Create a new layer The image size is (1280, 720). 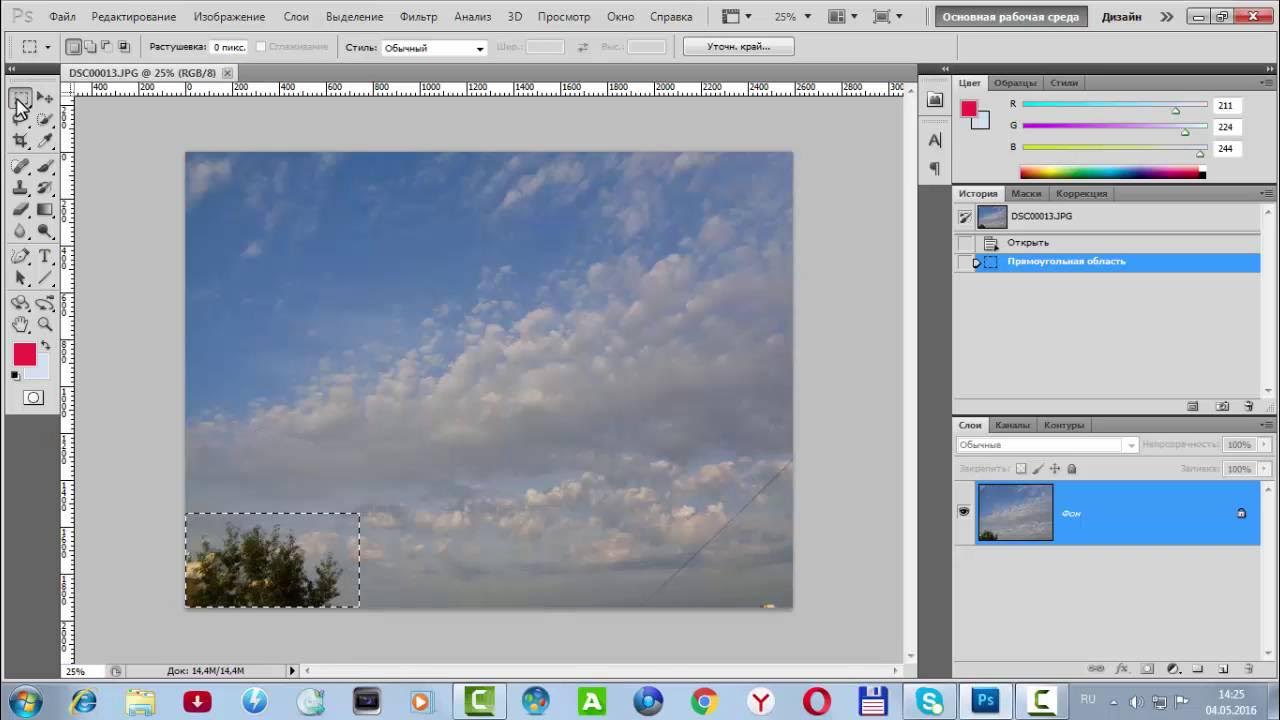point(1223,668)
